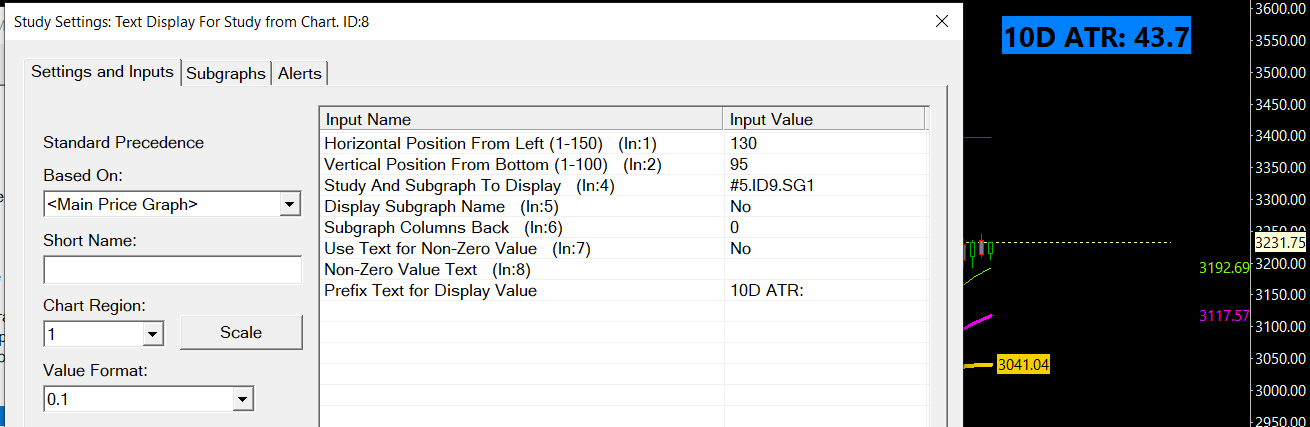Click the Input Name column header
Screen dimensions: 1310x427
pyautogui.click(x=521, y=120)
